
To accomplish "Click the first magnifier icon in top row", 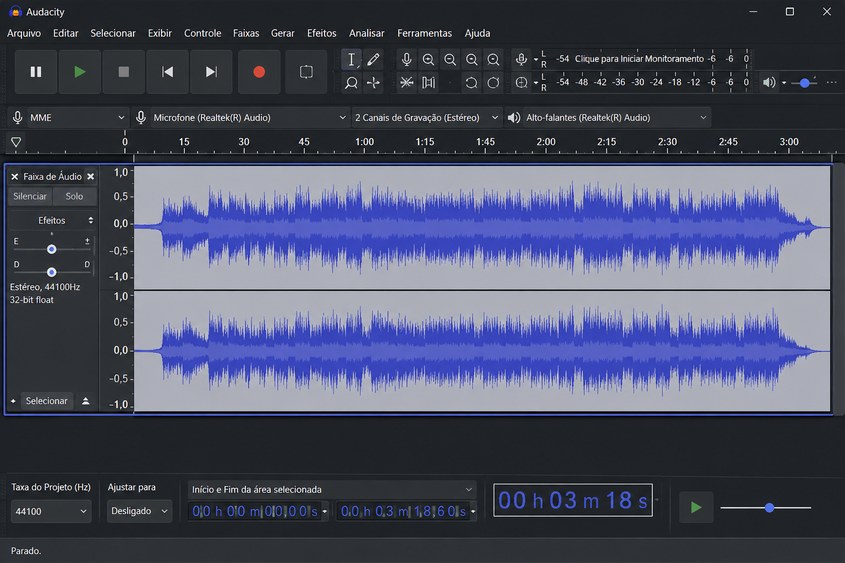I will pyautogui.click(x=428, y=59).
